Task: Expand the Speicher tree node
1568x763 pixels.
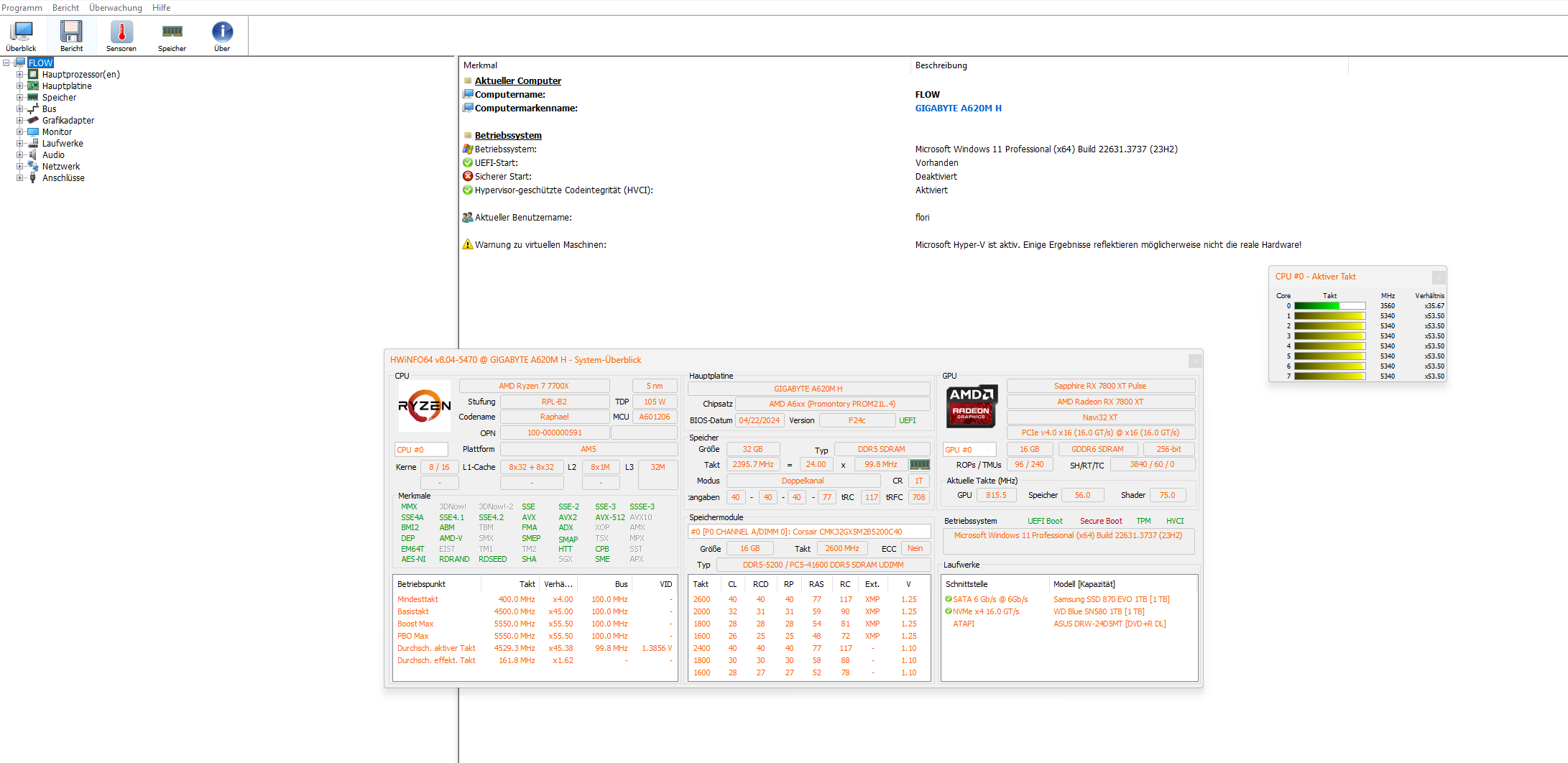Action: coord(20,98)
